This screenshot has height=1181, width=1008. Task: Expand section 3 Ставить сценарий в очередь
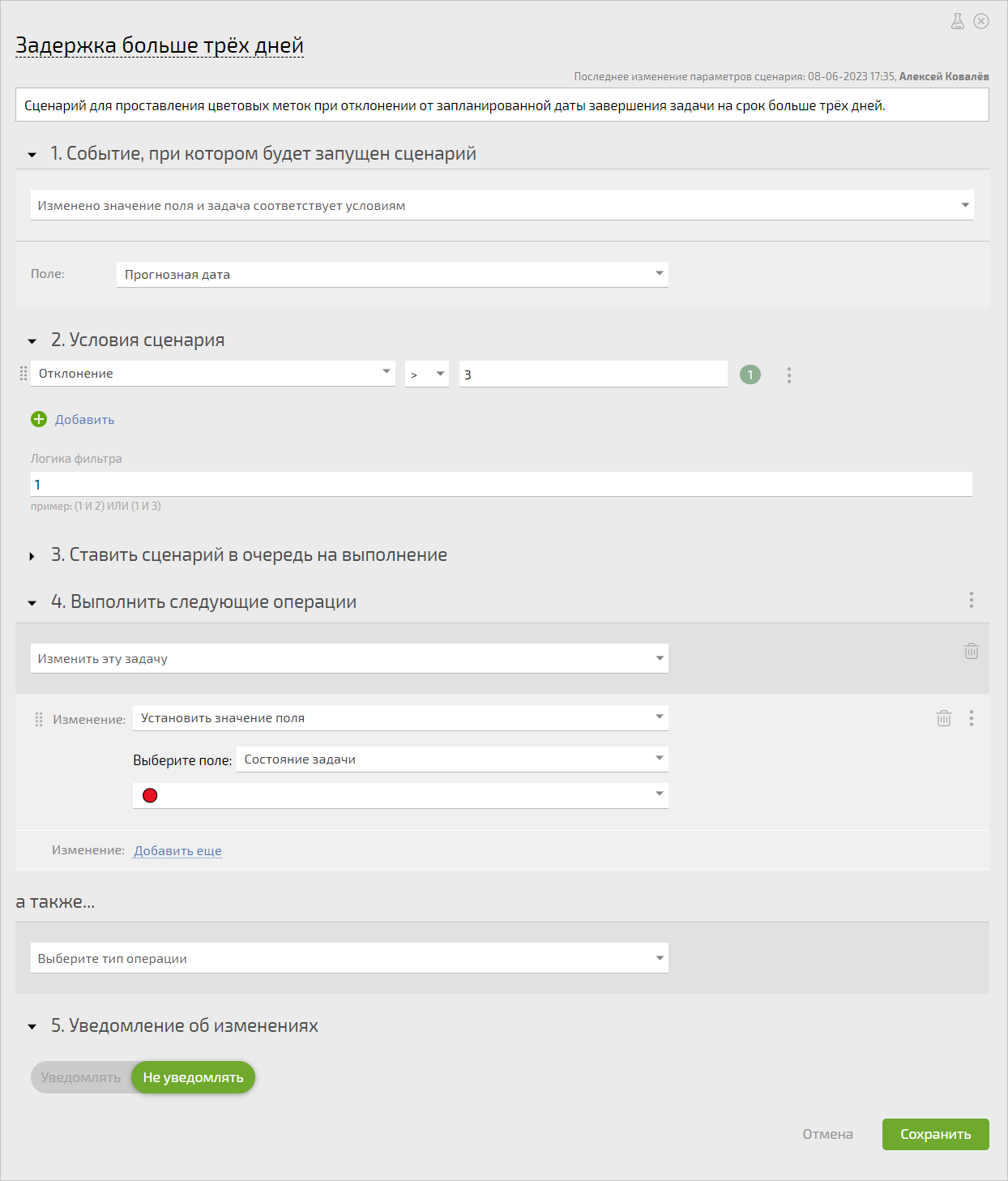tap(32, 556)
